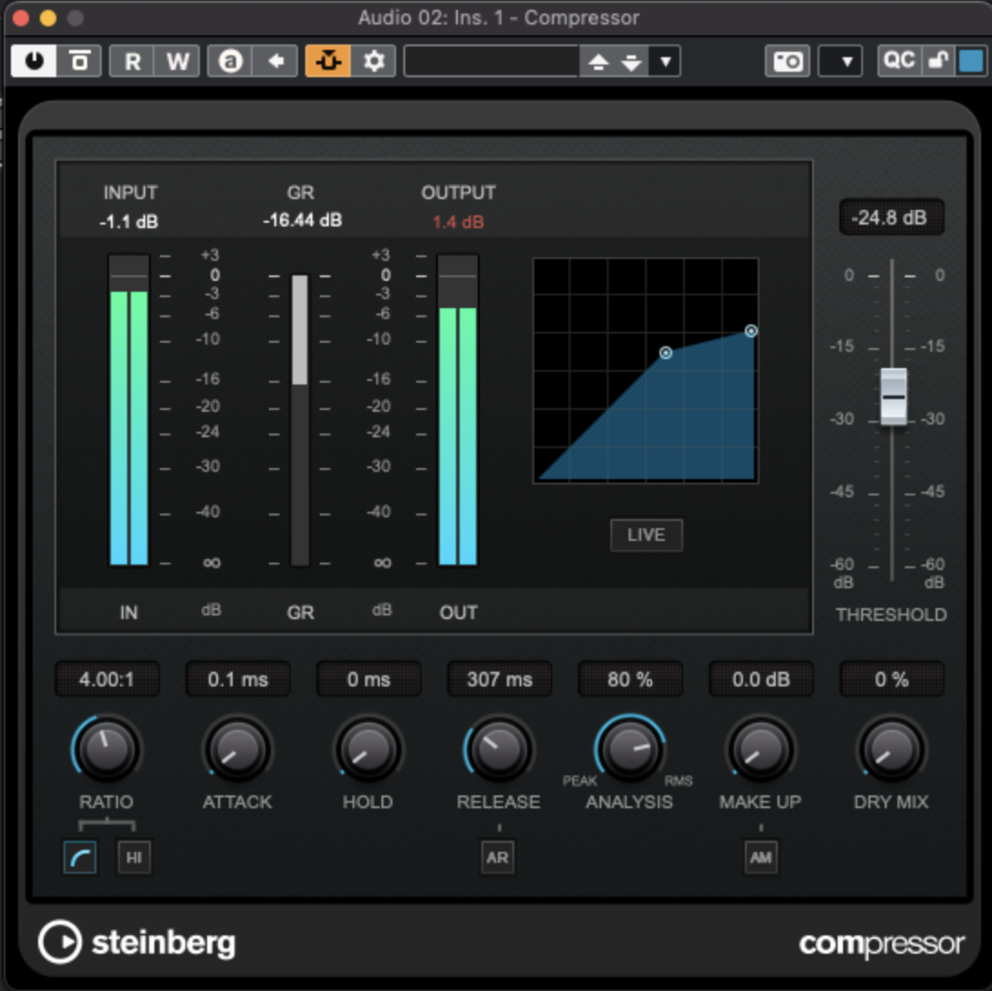Click the 307 ms Release value field

[x=498, y=679]
